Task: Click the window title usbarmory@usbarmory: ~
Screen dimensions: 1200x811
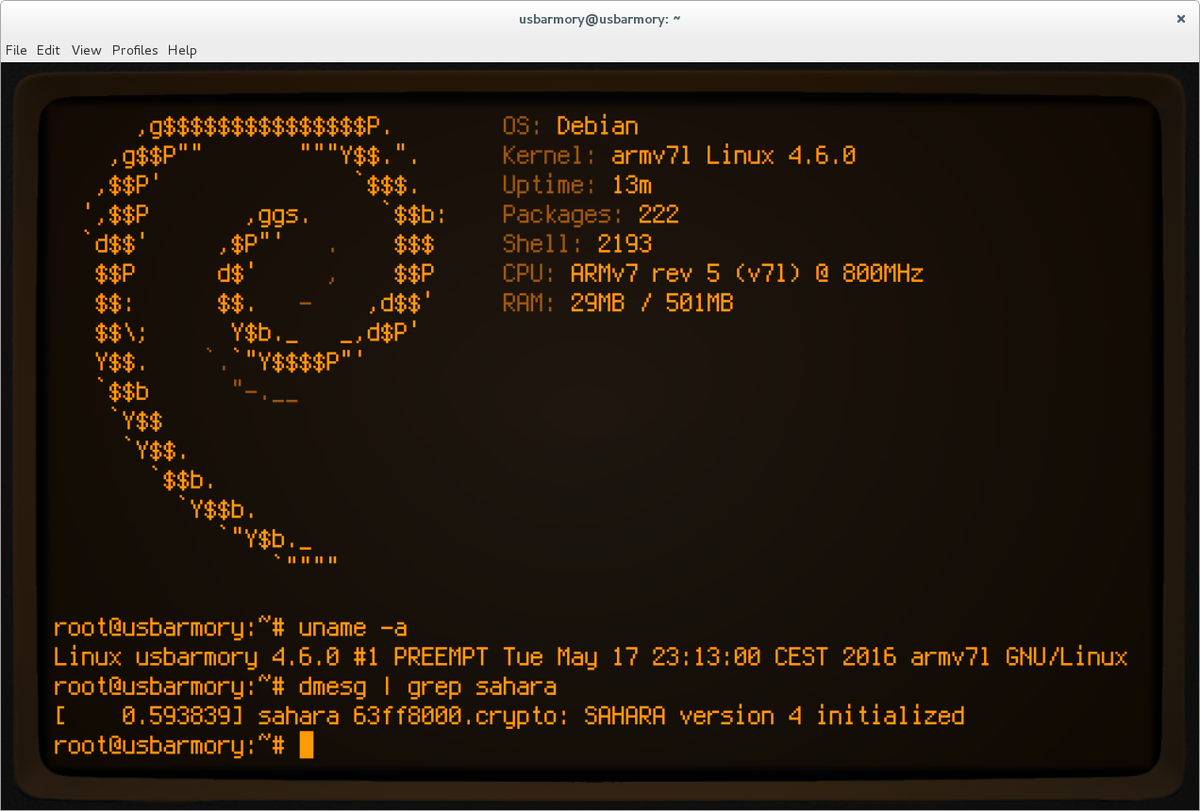Action: tap(600, 19)
